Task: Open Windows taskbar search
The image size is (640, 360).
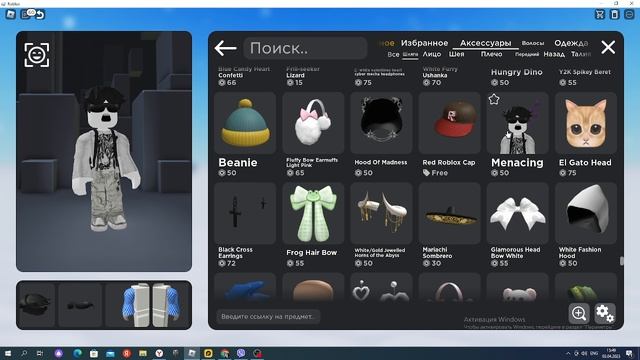Action: [x=24, y=353]
